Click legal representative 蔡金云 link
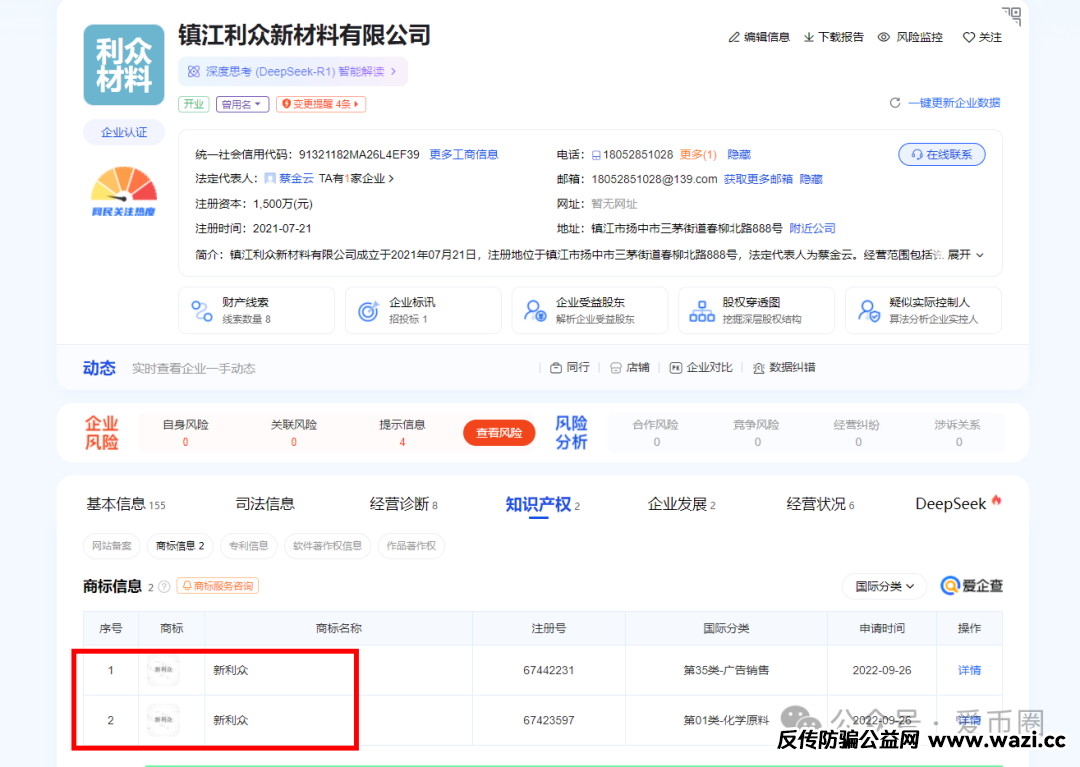The image size is (1080, 767). pyautogui.click(x=297, y=178)
